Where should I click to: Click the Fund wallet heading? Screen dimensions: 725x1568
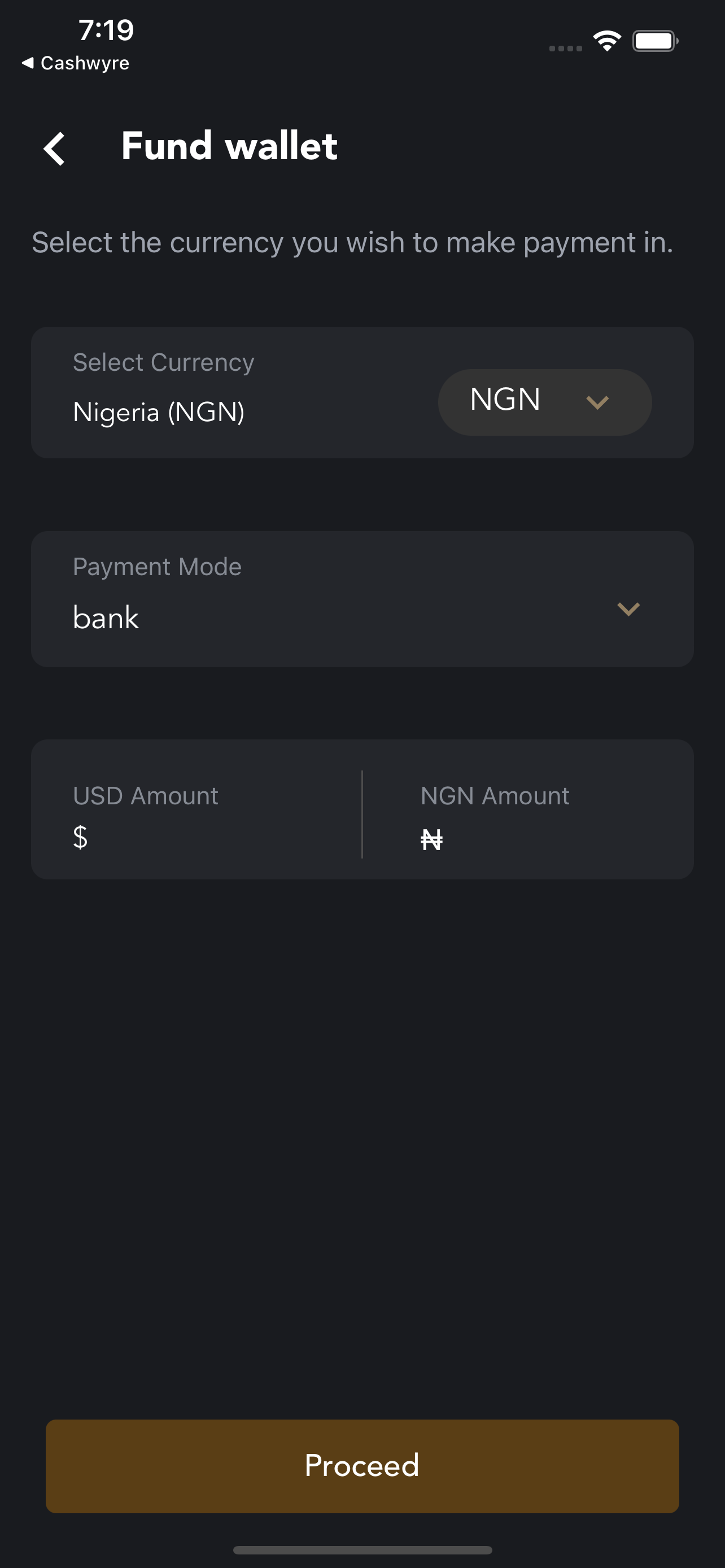coord(229,146)
